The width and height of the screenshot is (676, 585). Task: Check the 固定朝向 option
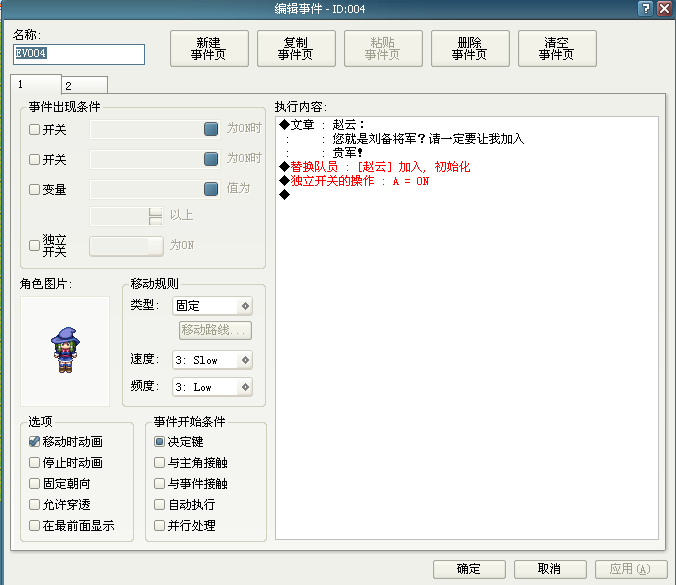34,483
